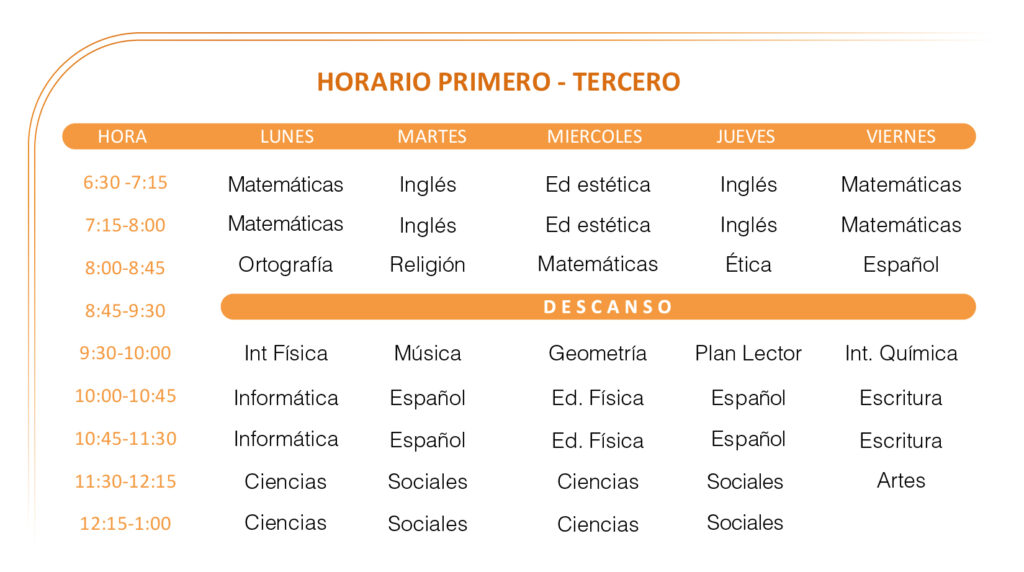Viewport: 1024px width, 572px height.
Task: Select the Música class entry
Action: 427,354
